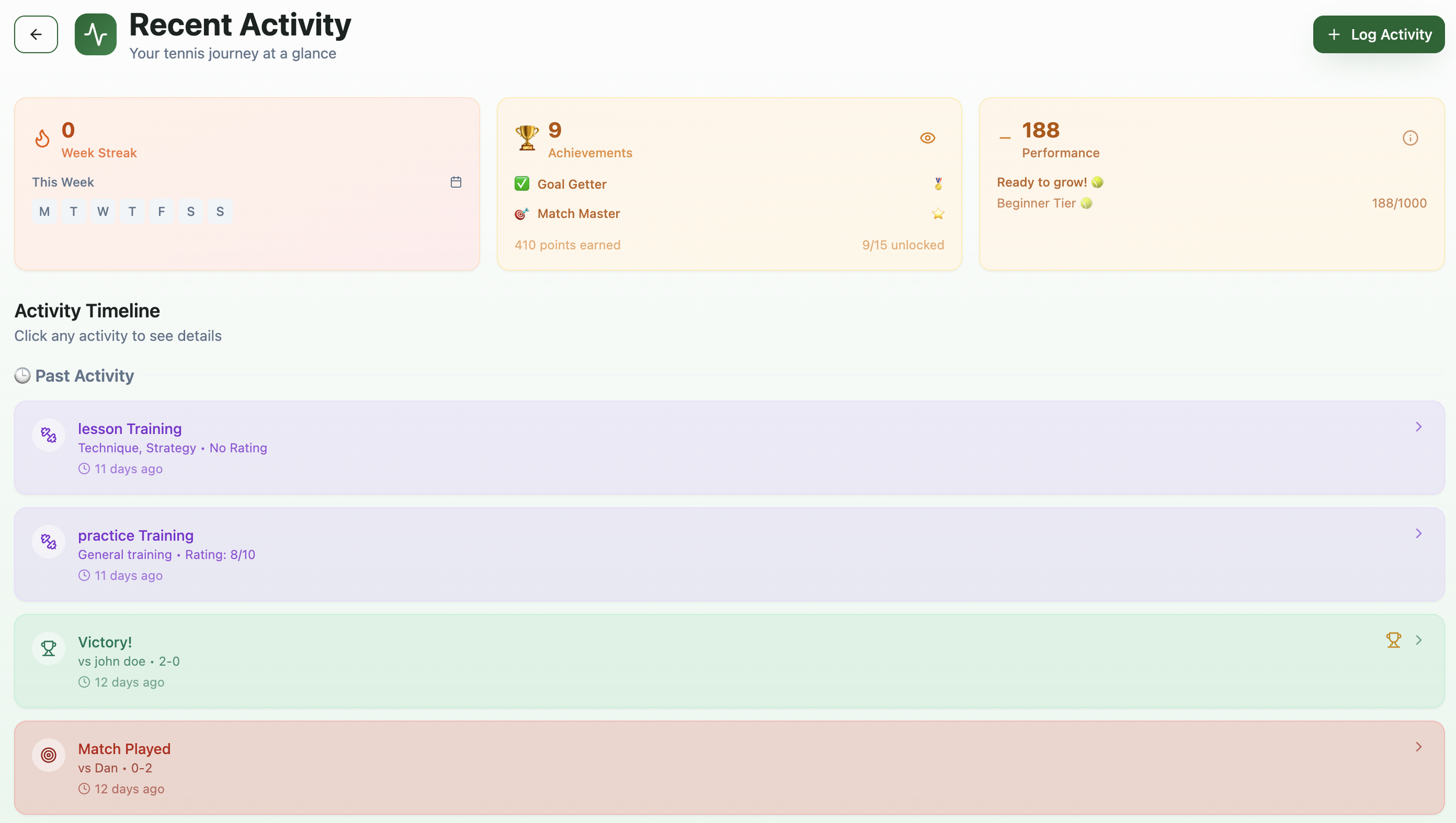Click the 188/1000 performance progress indicator
The image size is (1456, 823).
tap(1399, 203)
